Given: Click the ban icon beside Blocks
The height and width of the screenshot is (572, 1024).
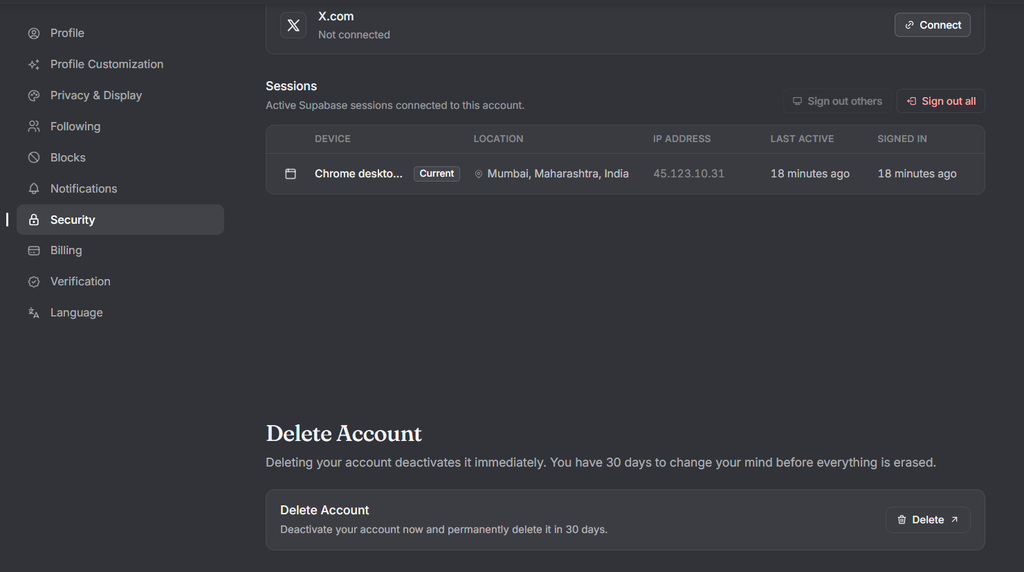Looking at the screenshot, I should pos(34,157).
